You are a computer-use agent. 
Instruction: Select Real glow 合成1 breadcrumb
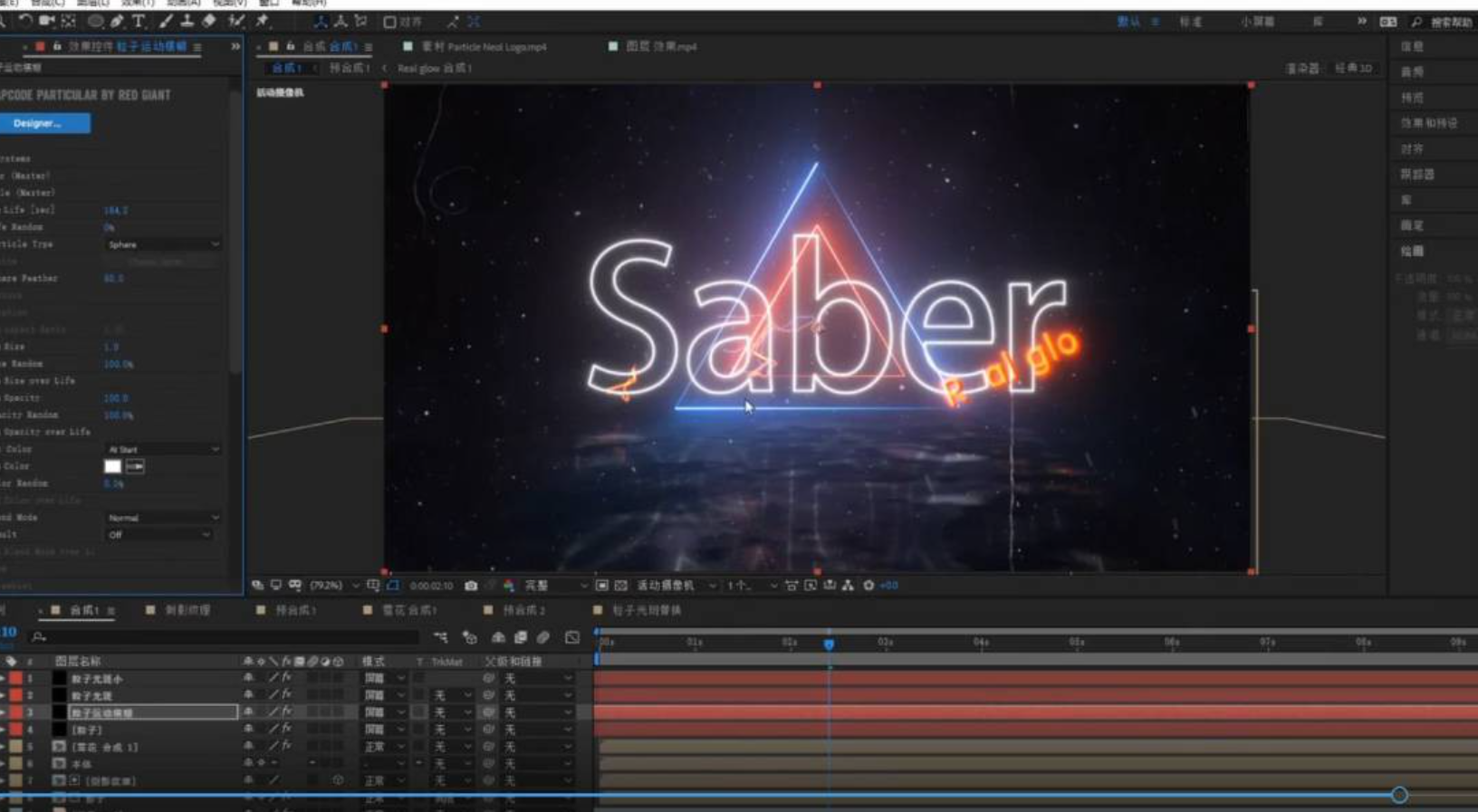pyautogui.click(x=435, y=68)
